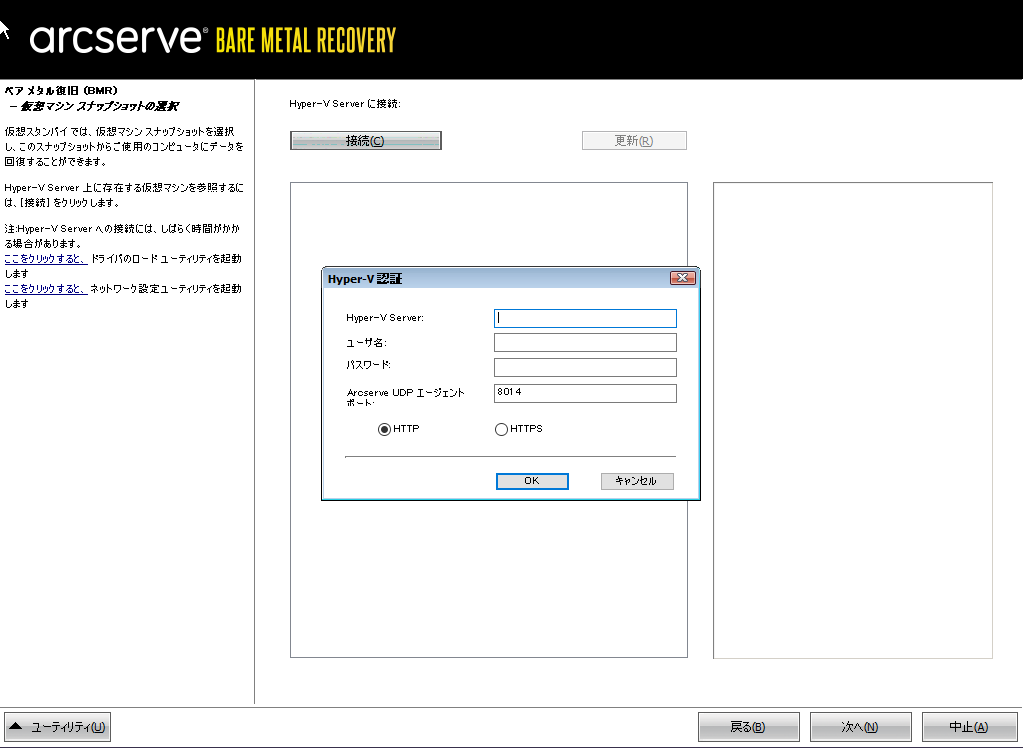The height and width of the screenshot is (748, 1023).
Task: Click the パスワード password field
Action: (585, 367)
